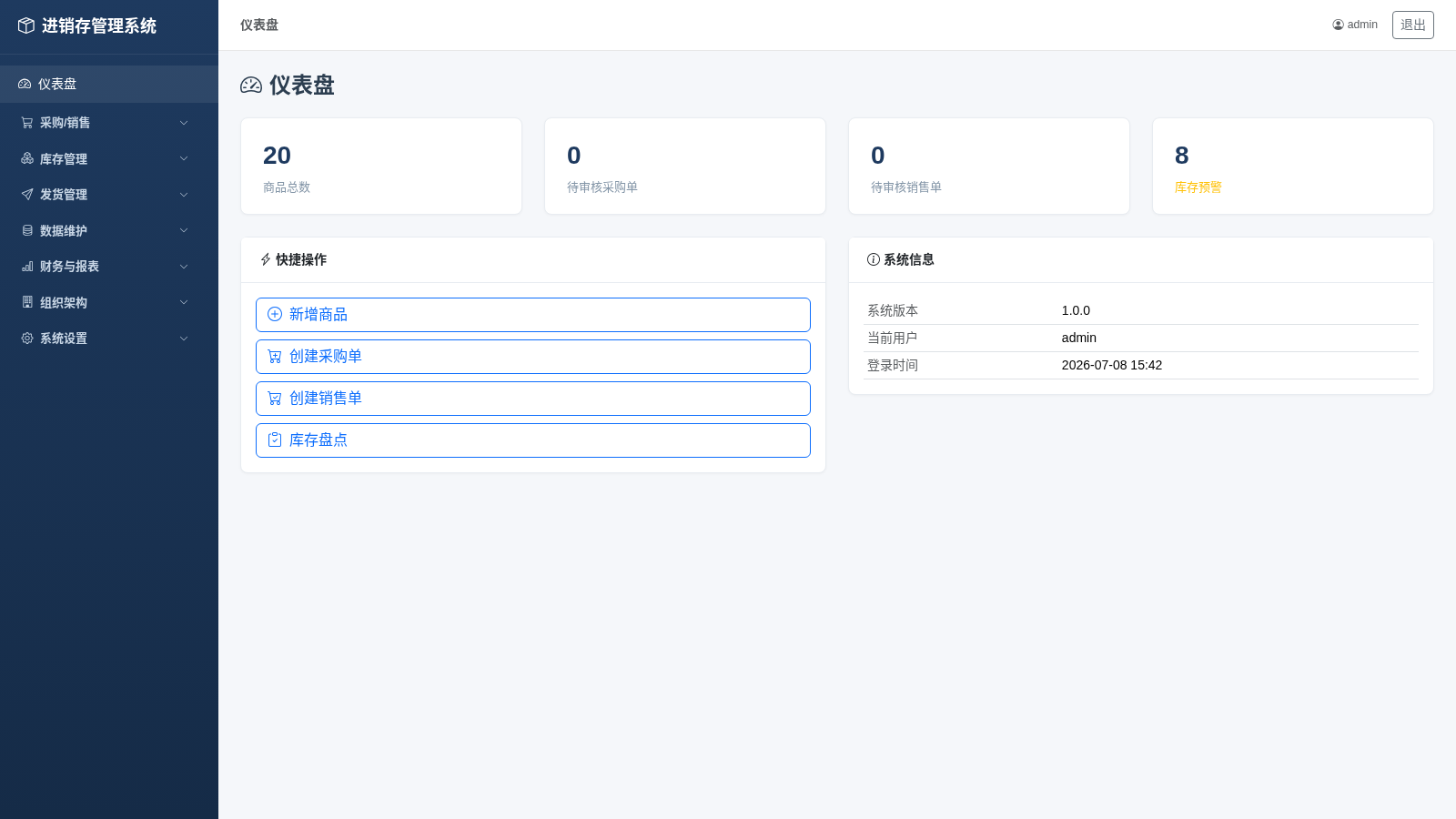The width and height of the screenshot is (1456, 819).
Task: Click the admin value in 系统信息
Action: (1079, 338)
